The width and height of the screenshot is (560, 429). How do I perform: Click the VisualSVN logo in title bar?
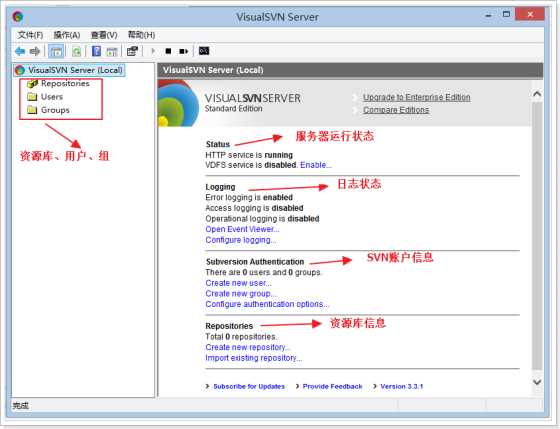click(x=18, y=16)
